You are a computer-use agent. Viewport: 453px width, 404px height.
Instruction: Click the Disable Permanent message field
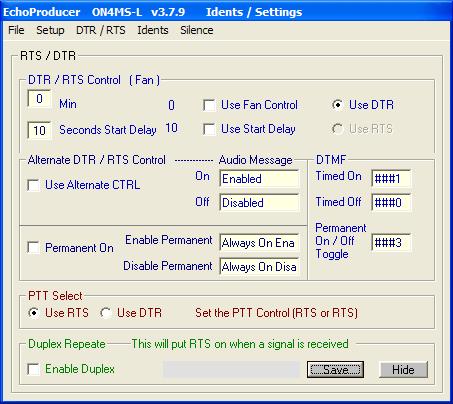point(259,266)
